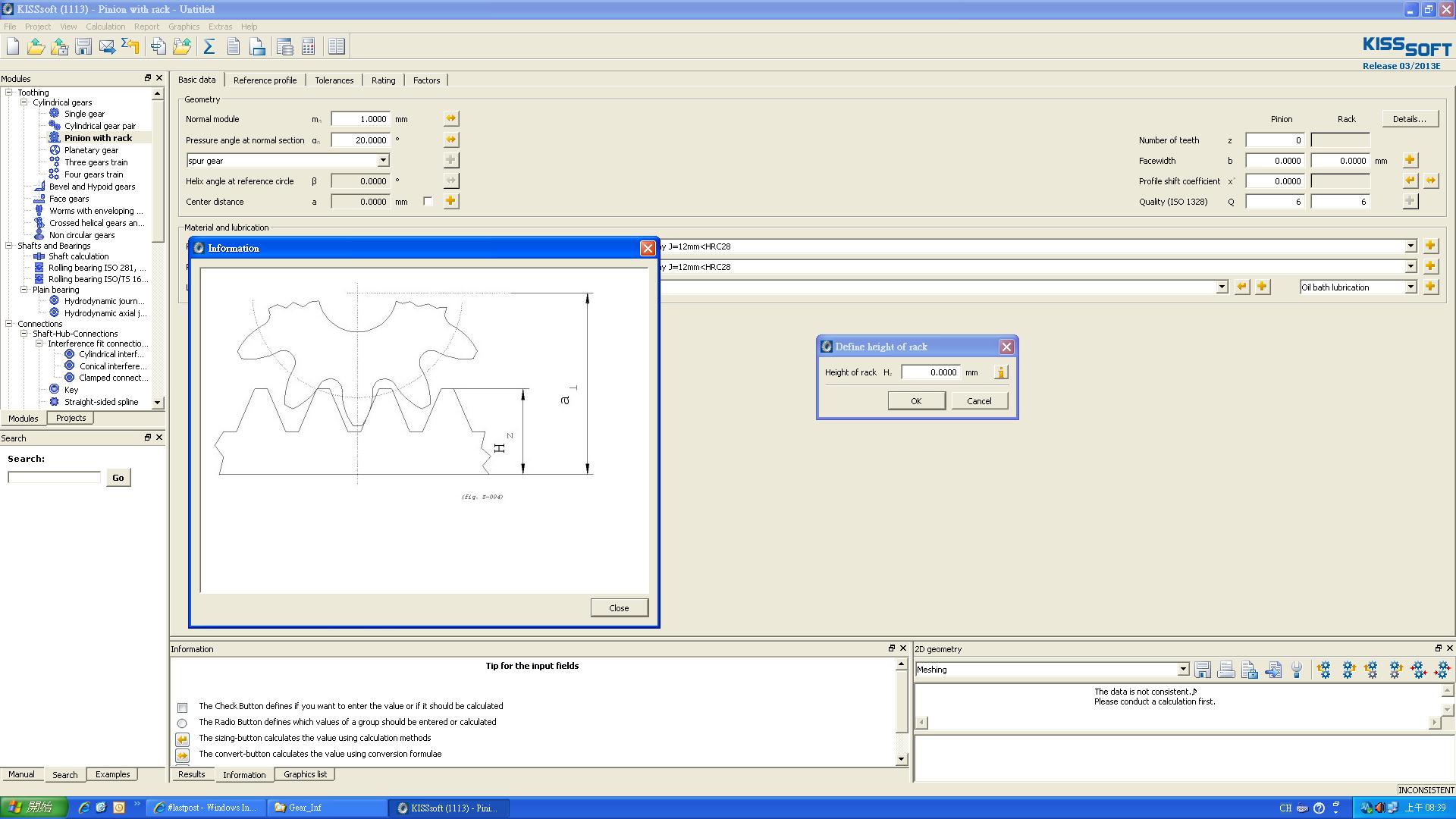Click the info icon in Define height of rack
The image size is (1456, 819).
(1001, 372)
